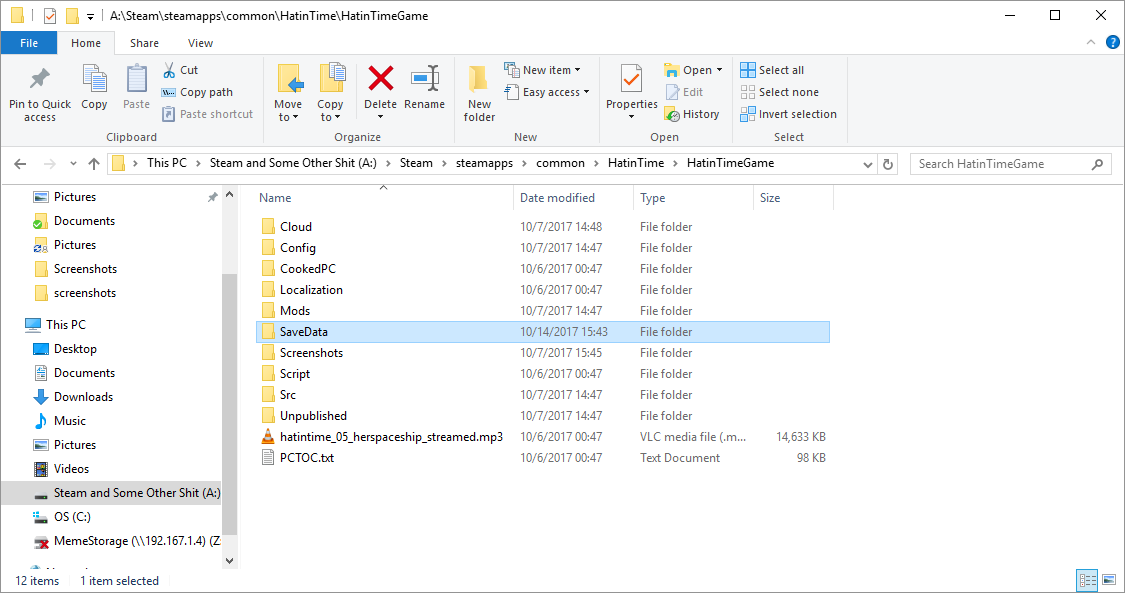Viewport: 1125px width, 593px height.
Task: Click the History command
Action: pyautogui.click(x=692, y=114)
